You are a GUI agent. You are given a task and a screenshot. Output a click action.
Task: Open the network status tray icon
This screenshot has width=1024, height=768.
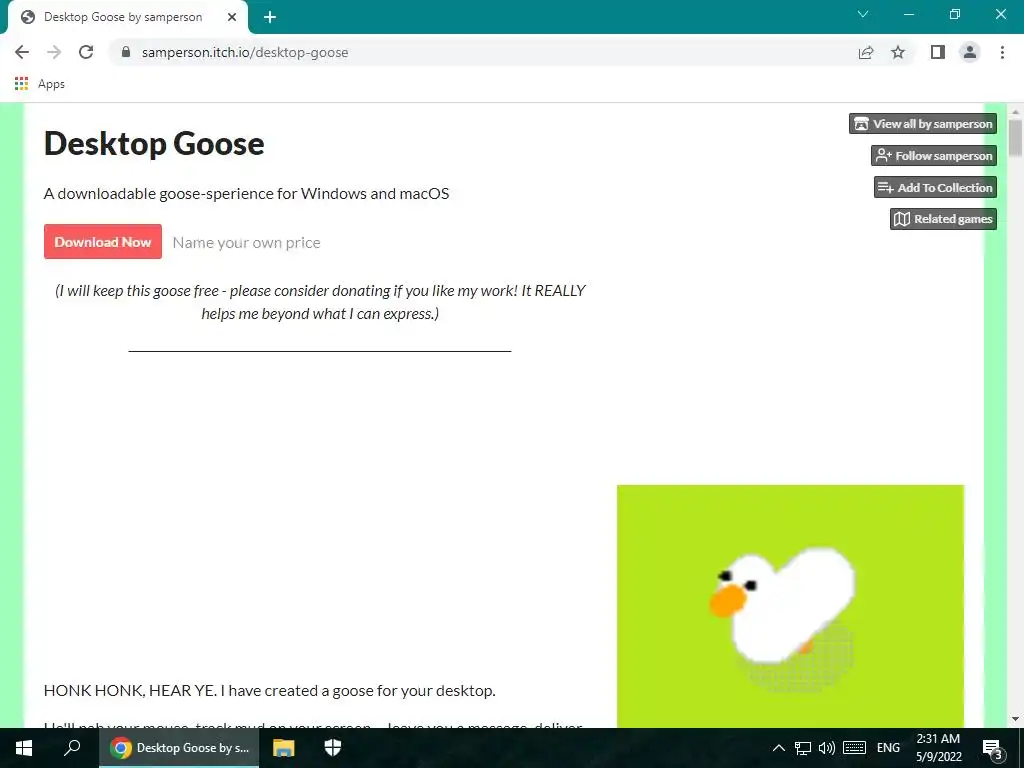pyautogui.click(x=803, y=748)
